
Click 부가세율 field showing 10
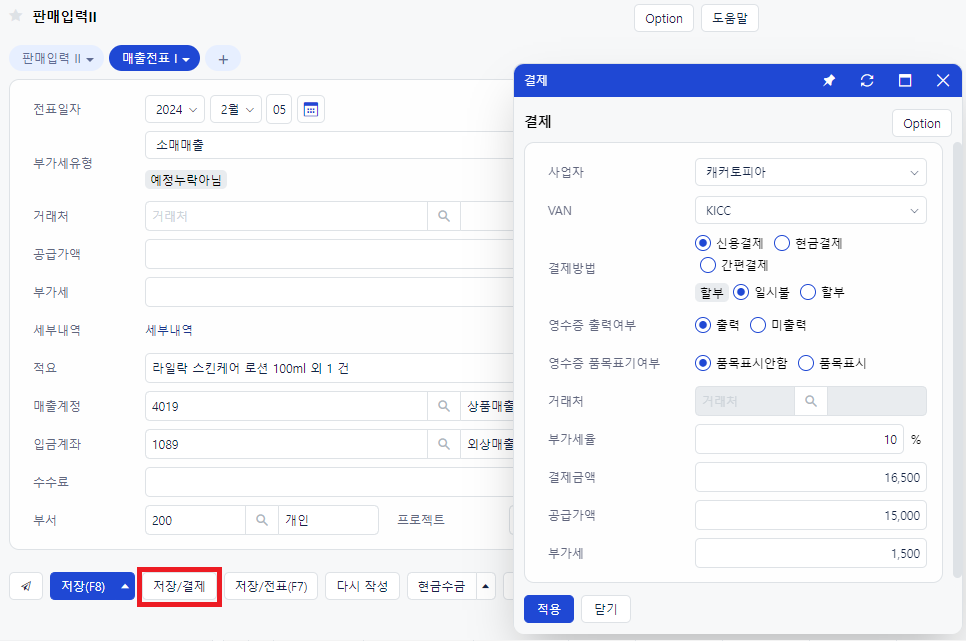[x=799, y=439]
